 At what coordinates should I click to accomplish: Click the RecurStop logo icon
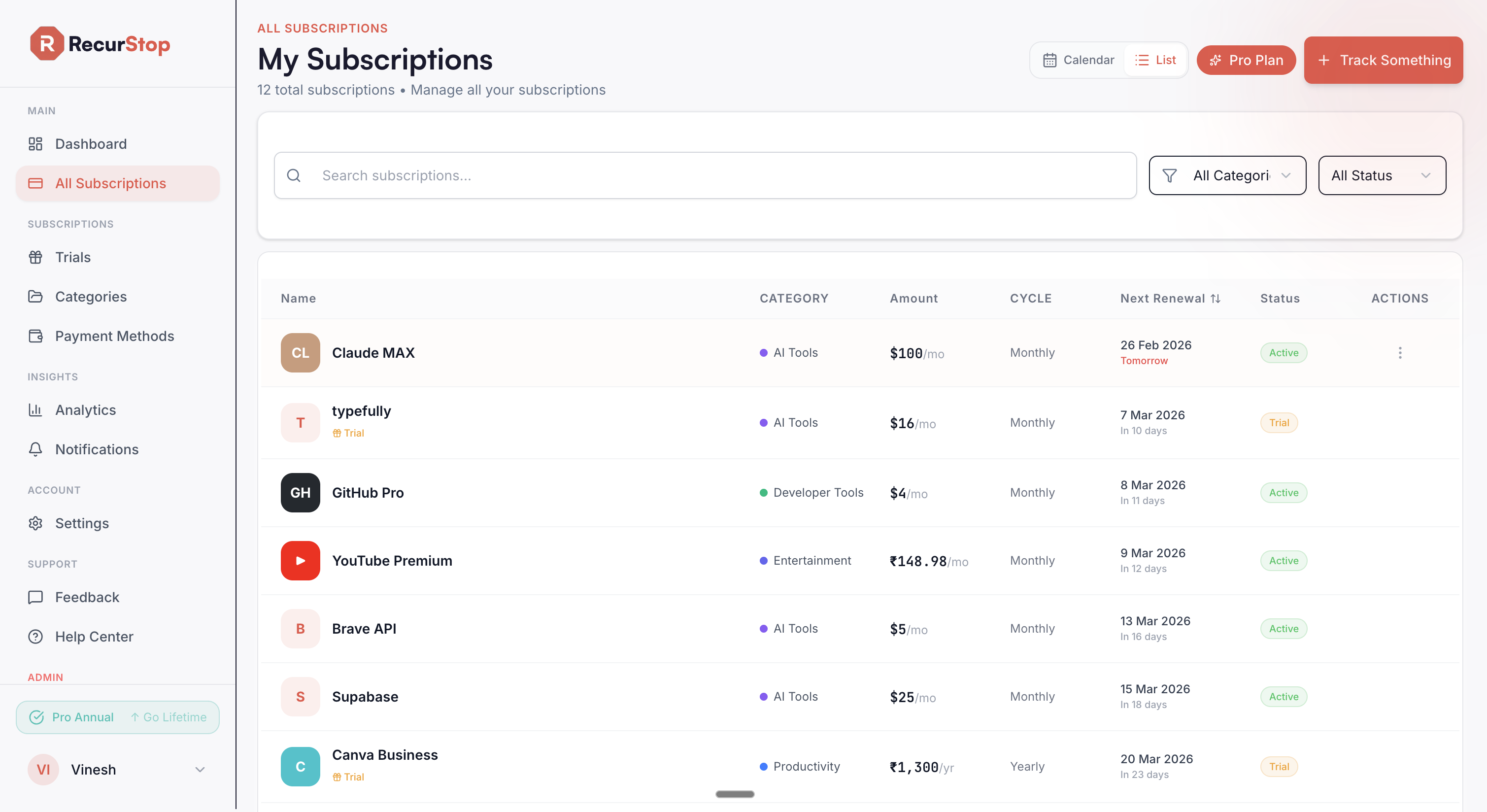tap(46, 43)
